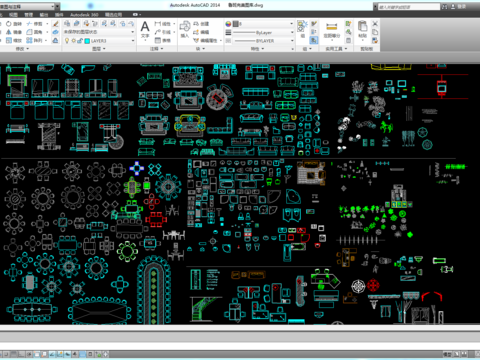480x360 pixels.
Task: Toggle the layer lightbulb on/off icon
Action: pos(67,41)
